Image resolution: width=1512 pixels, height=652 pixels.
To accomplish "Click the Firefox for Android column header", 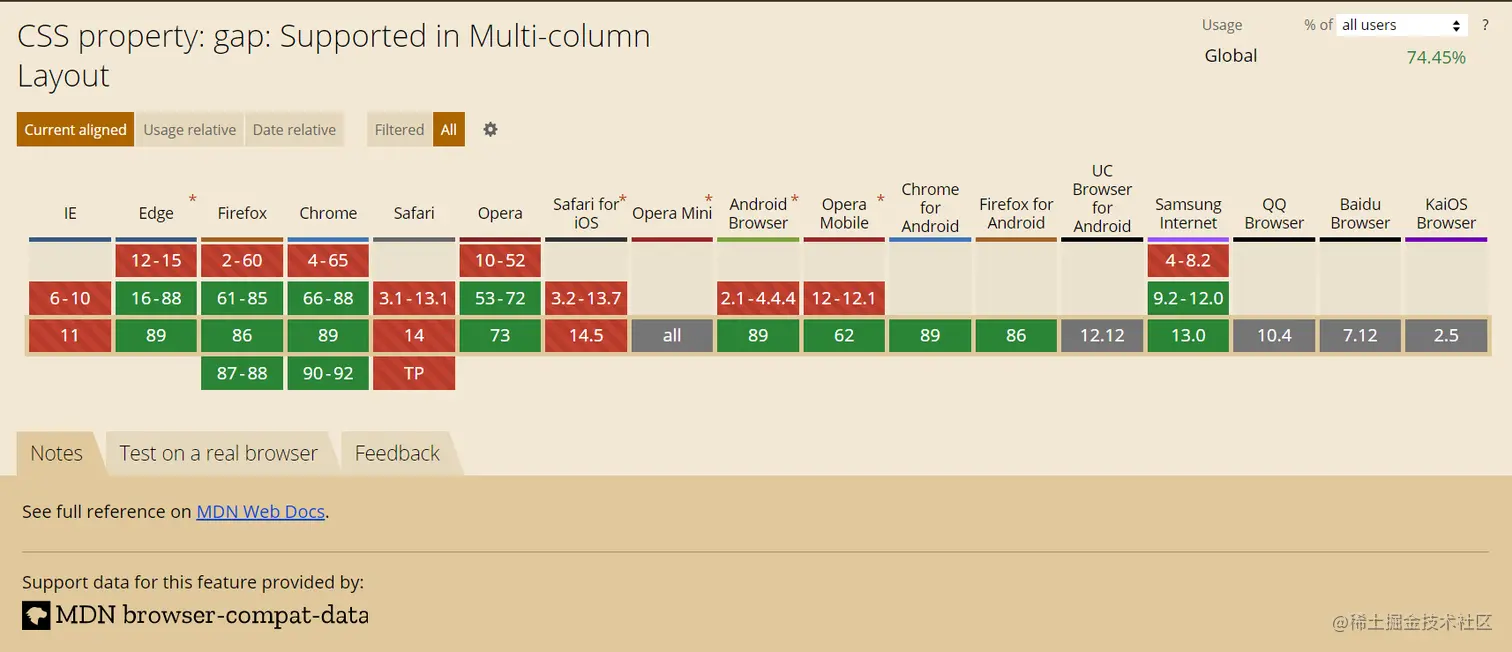I will tap(1016, 213).
